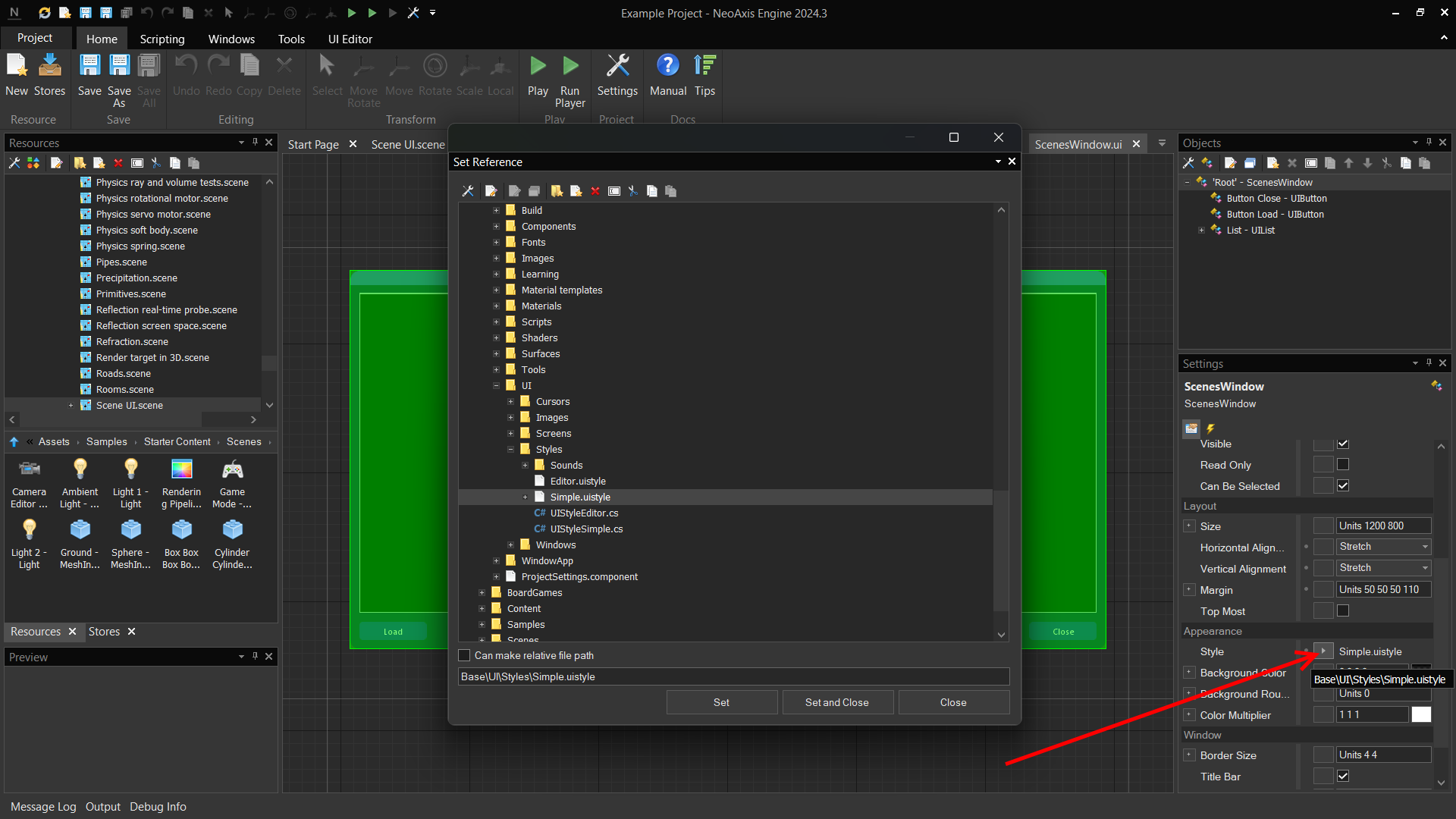Toggle the Read Only checkbox

pyautogui.click(x=1343, y=464)
